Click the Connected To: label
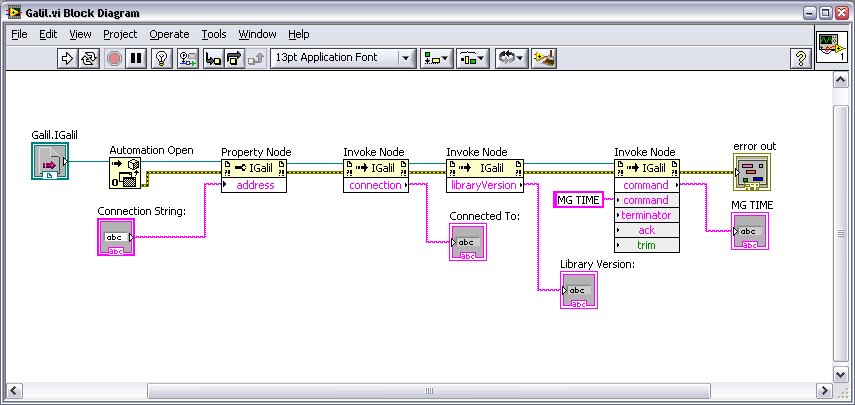This screenshot has width=855, height=405. (x=485, y=216)
